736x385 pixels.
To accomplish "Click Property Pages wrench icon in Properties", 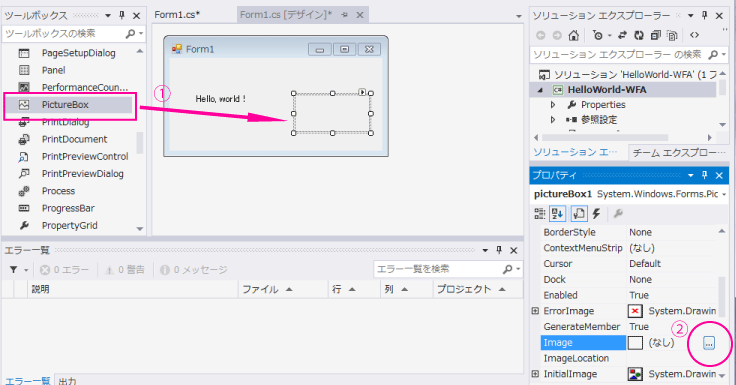I will [618, 214].
